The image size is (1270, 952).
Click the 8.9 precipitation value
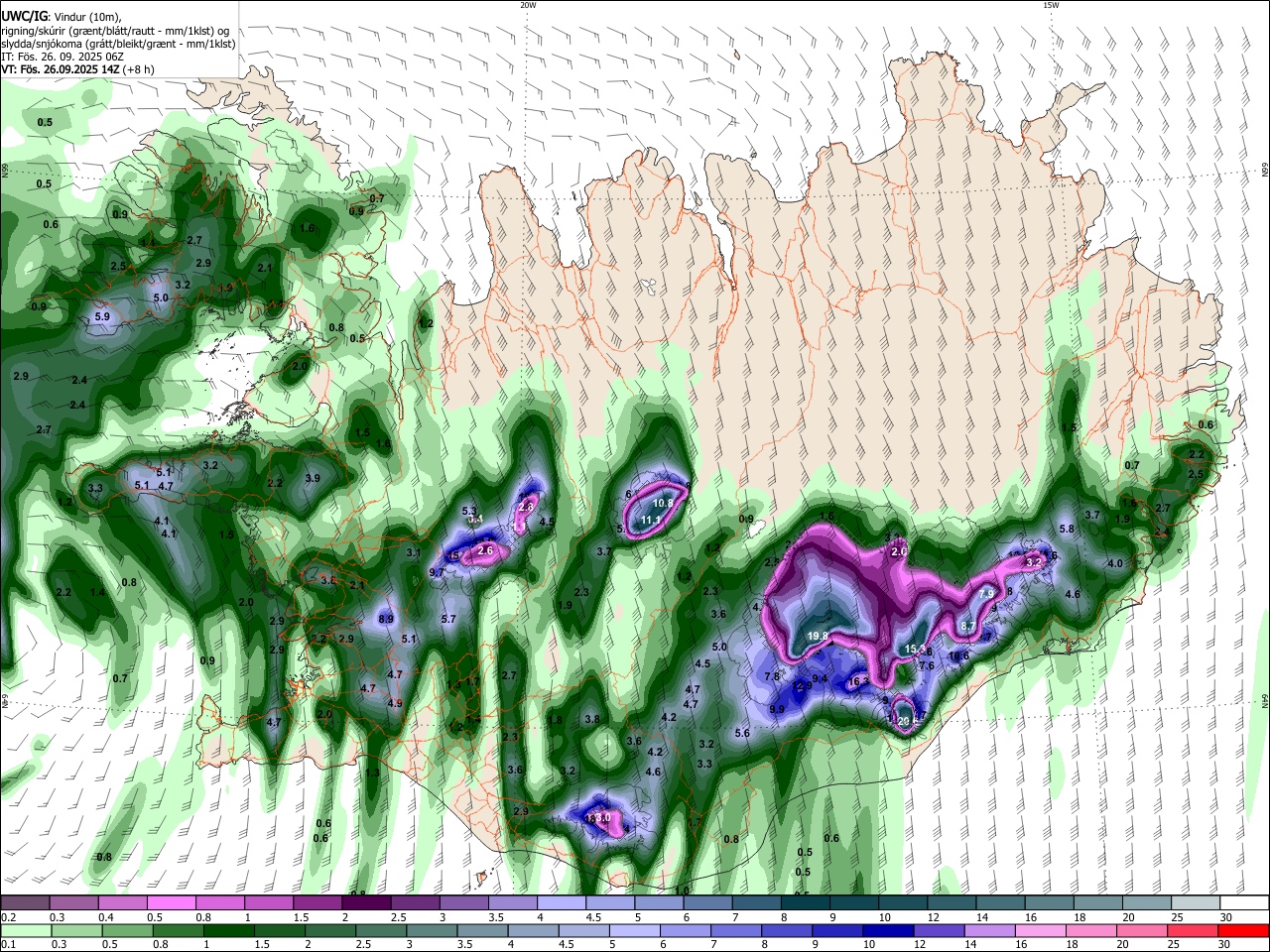387,619
